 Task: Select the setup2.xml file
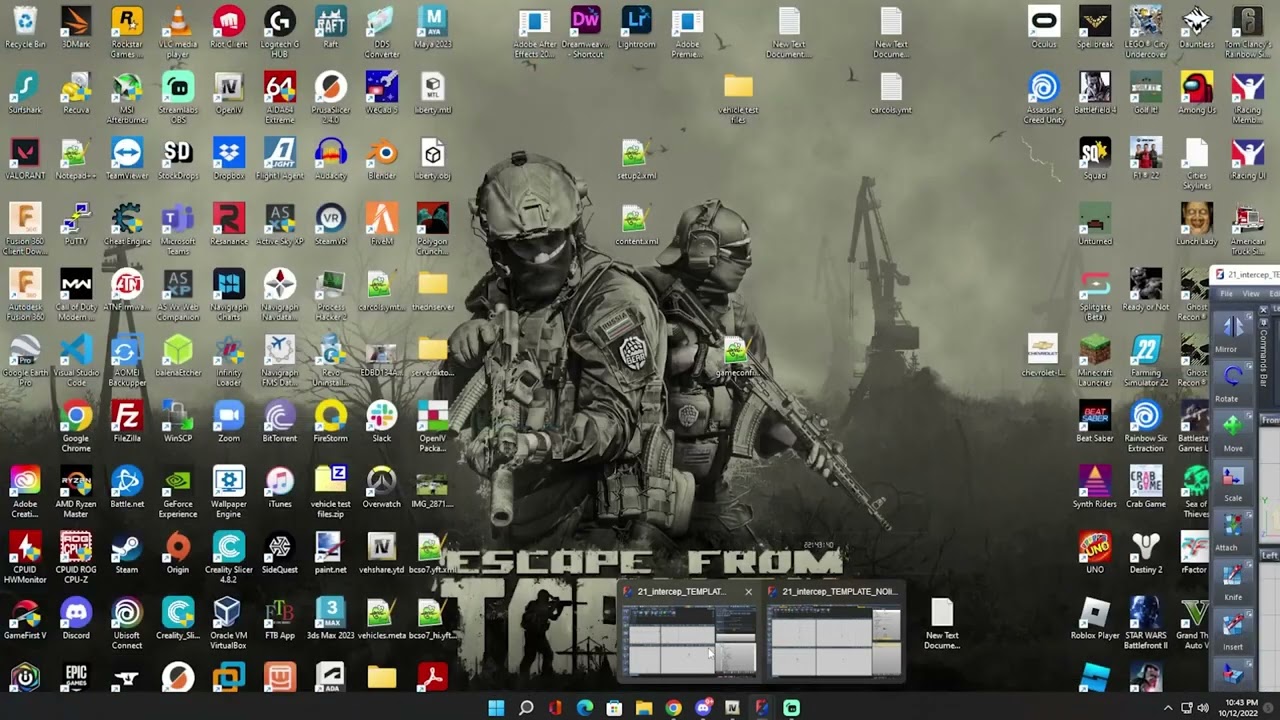tap(636, 159)
